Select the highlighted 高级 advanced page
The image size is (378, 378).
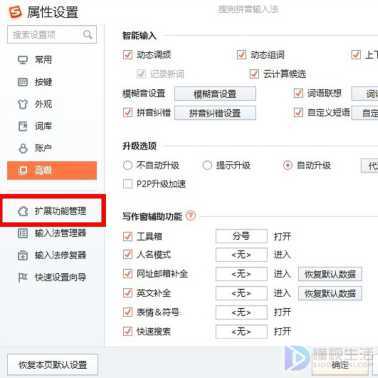pyautogui.click(x=52, y=171)
